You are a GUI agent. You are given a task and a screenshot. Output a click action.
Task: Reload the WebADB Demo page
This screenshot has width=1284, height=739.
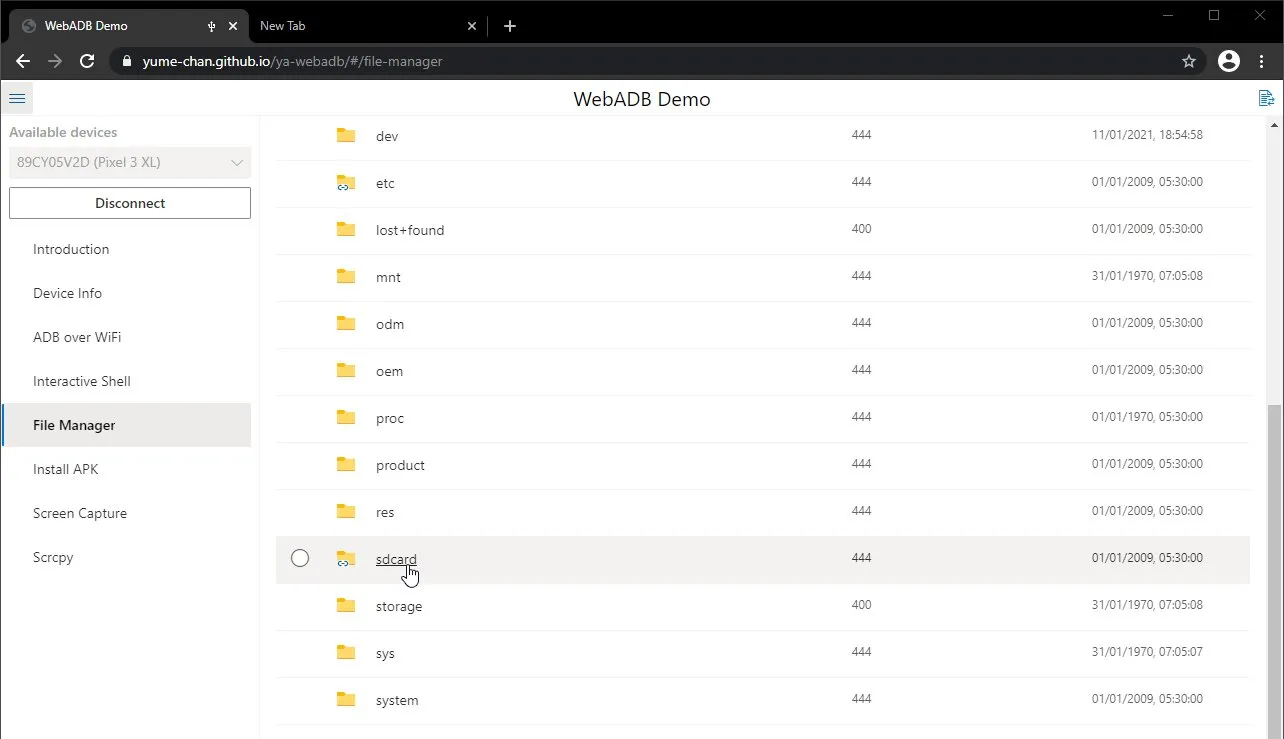click(87, 61)
